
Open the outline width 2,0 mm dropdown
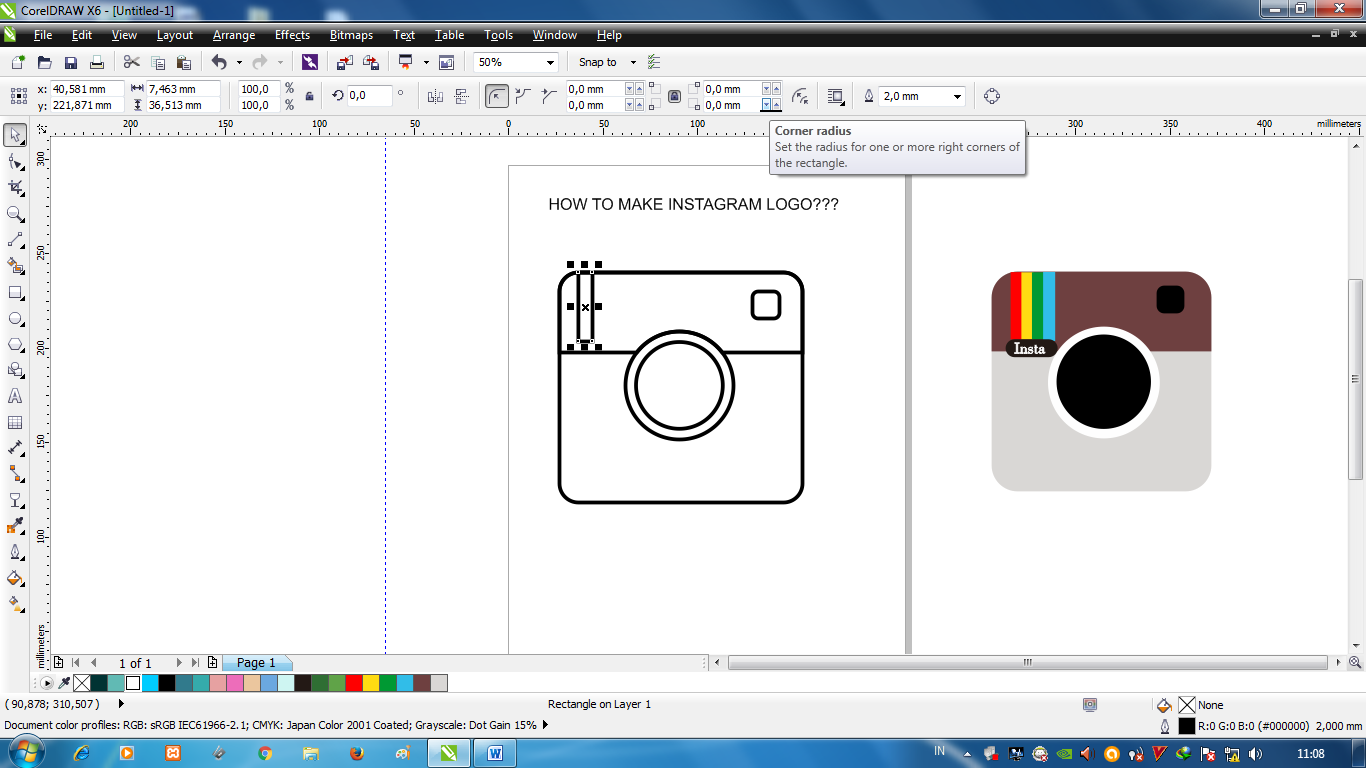click(957, 96)
